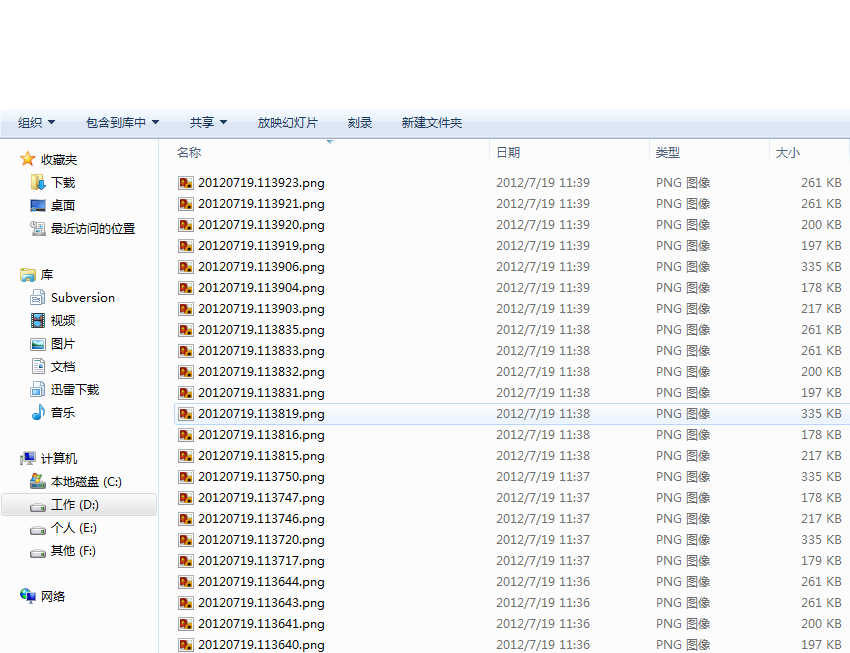The image size is (850, 653).
Task: Select file icon of 20120719.113903.png
Action: [185, 309]
